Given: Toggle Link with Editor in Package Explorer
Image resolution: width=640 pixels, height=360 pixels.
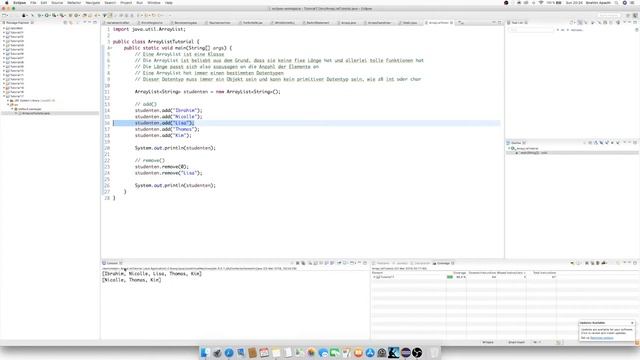Looking at the screenshot, I should pos(71,22).
